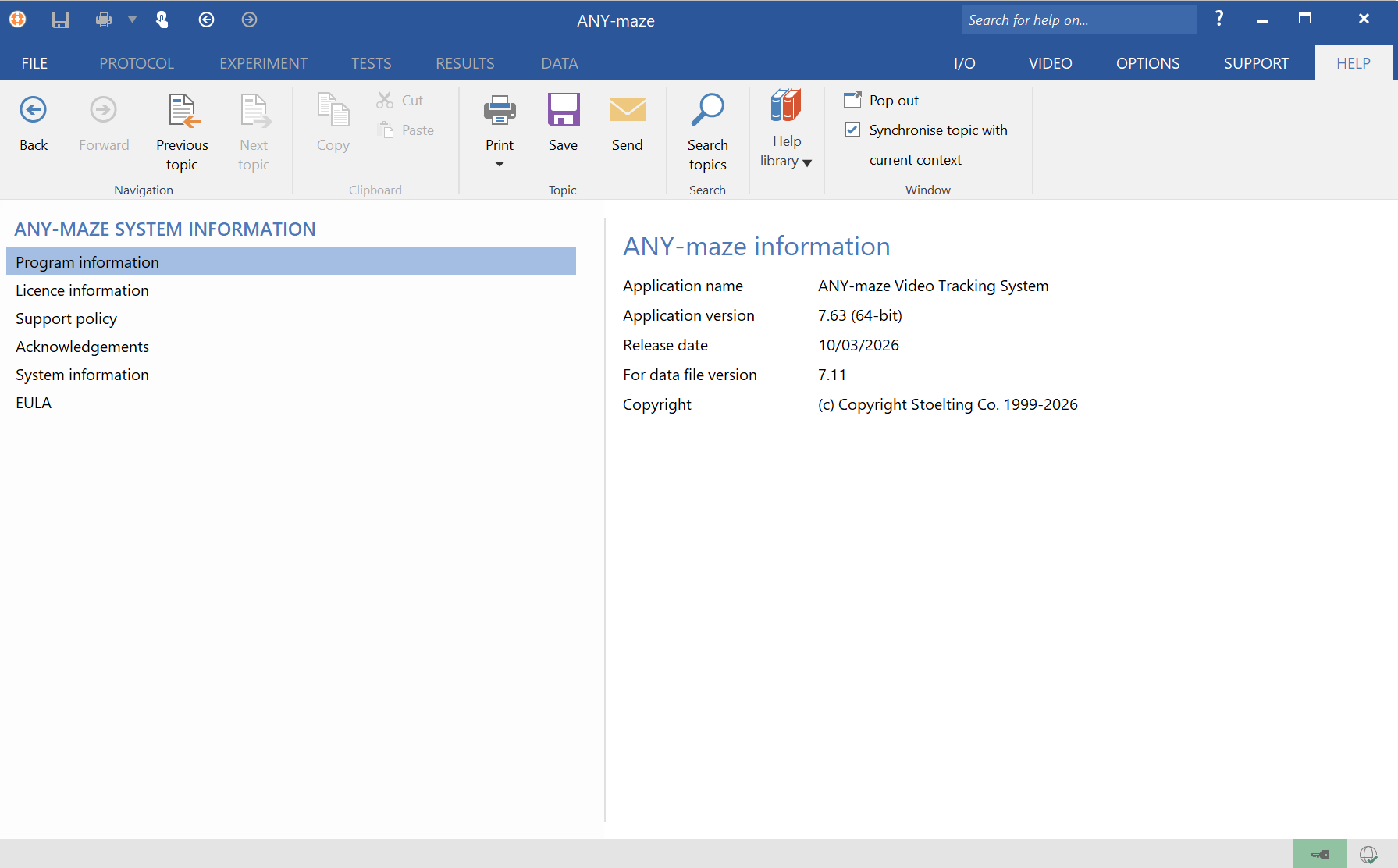The image size is (1398, 868).
Task: Select Licence information in topic list
Action: (82, 290)
